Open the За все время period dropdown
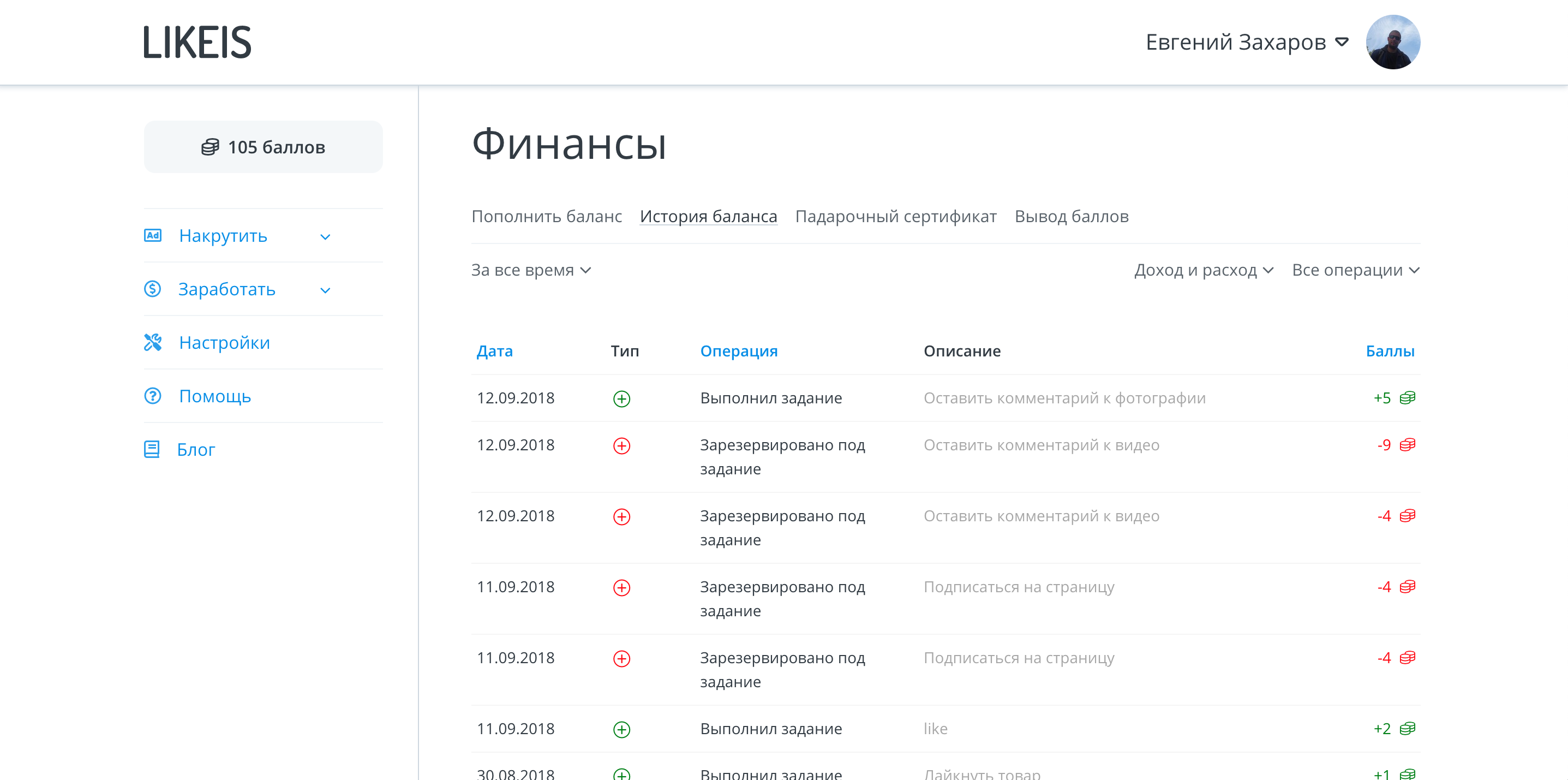The image size is (1568, 780). coord(531,270)
